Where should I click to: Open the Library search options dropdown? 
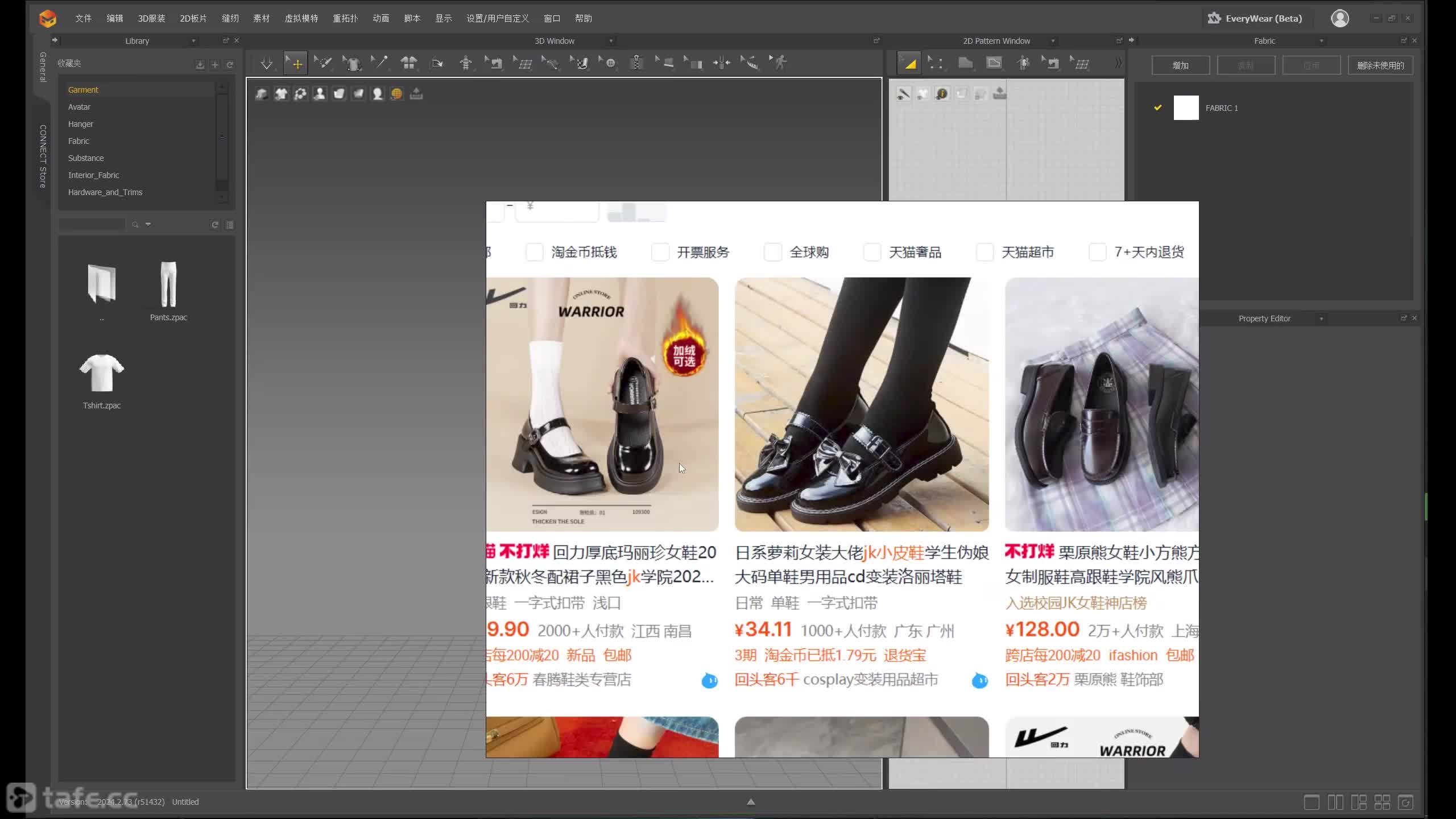(148, 224)
